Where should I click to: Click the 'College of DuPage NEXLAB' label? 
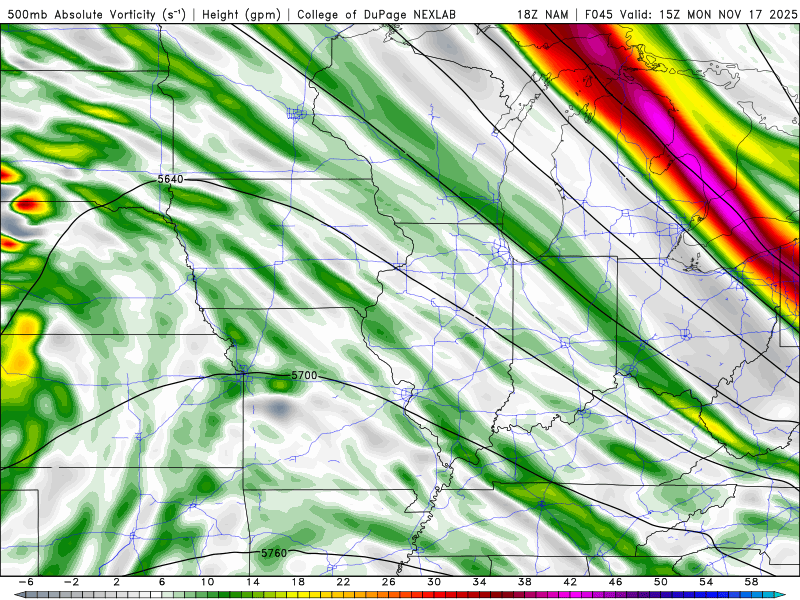click(x=377, y=15)
